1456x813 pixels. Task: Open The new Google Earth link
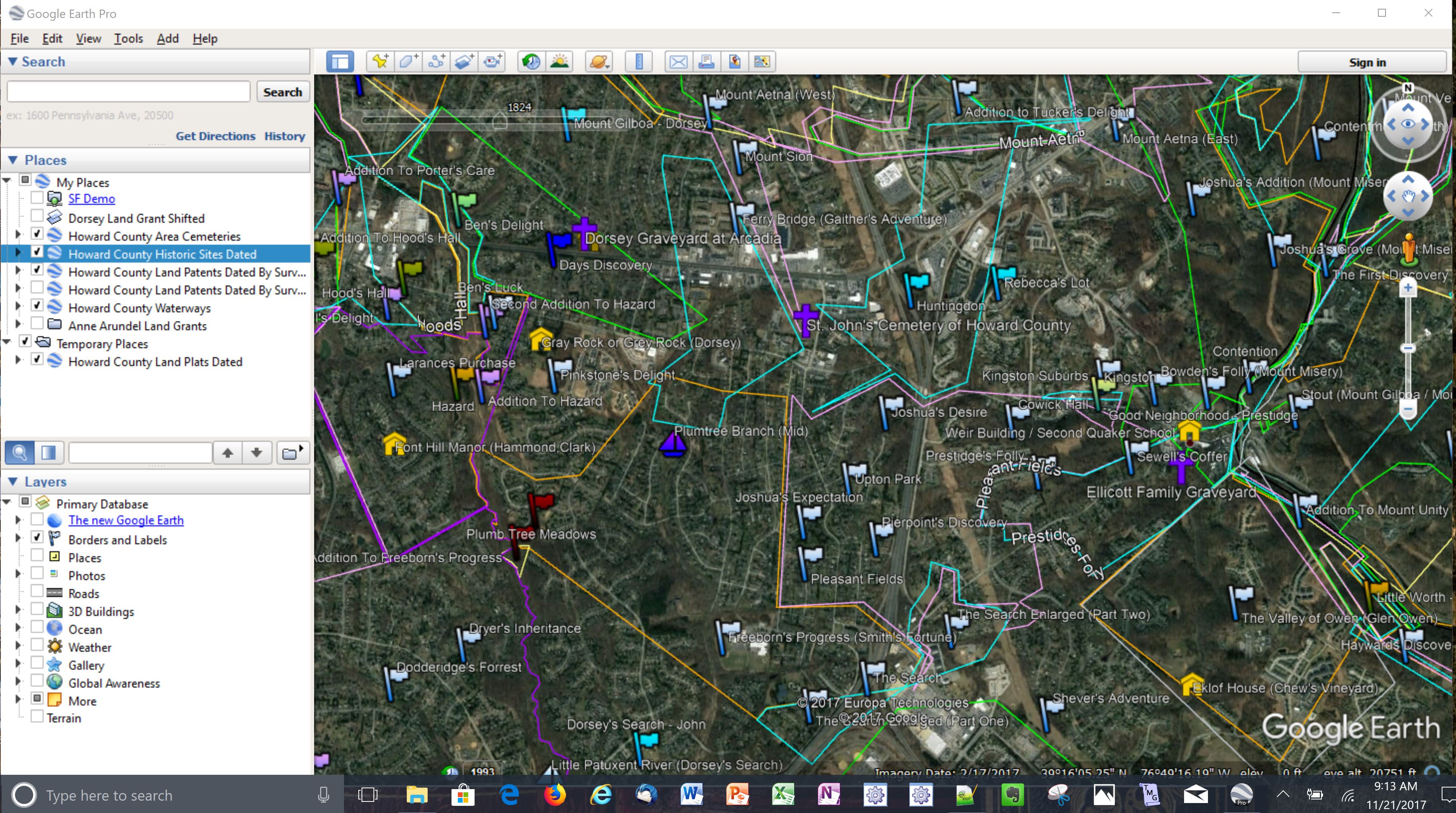(126, 520)
